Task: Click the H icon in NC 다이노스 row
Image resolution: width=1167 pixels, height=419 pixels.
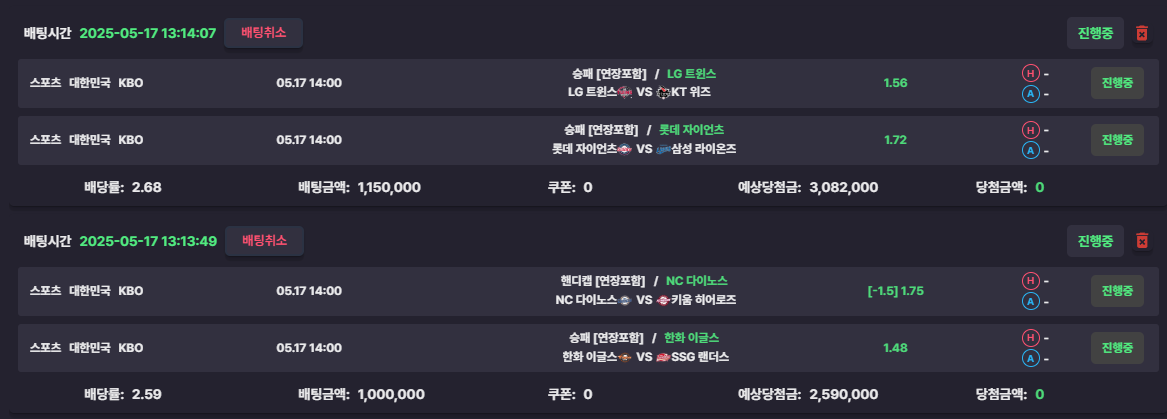Action: coord(1030,281)
